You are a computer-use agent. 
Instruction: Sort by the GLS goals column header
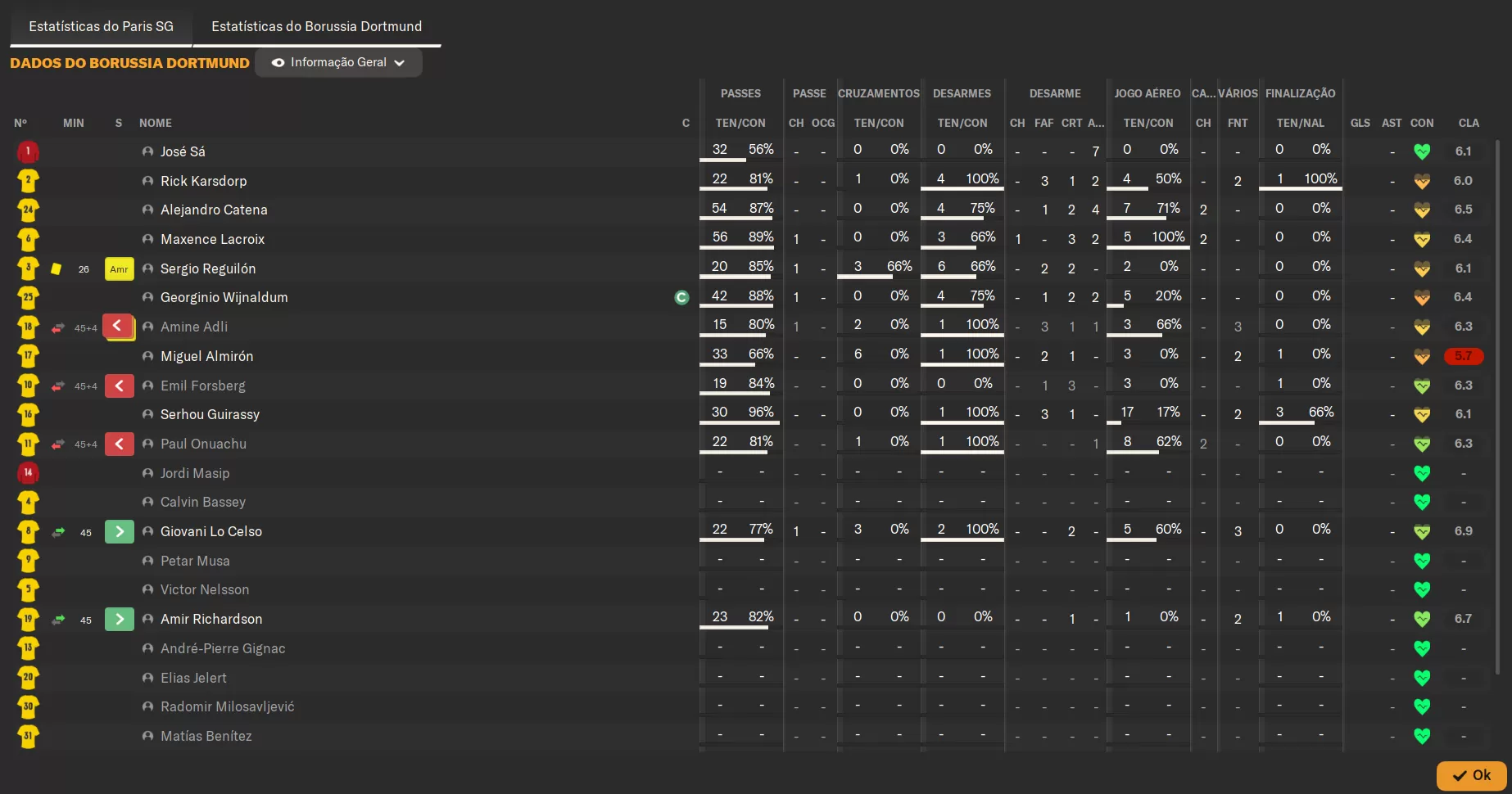pos(1360,123)
